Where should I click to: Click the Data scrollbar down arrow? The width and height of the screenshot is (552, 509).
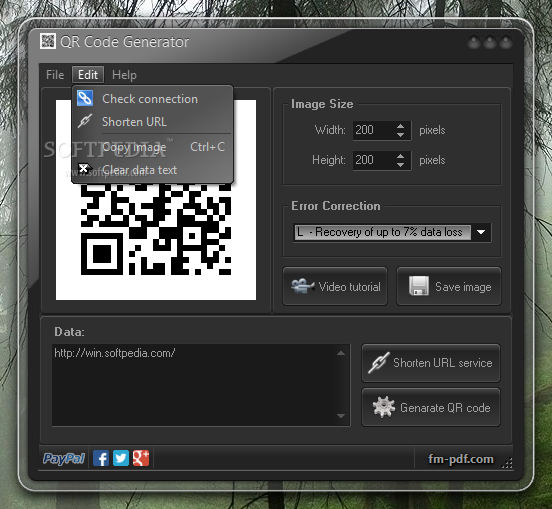341,416
